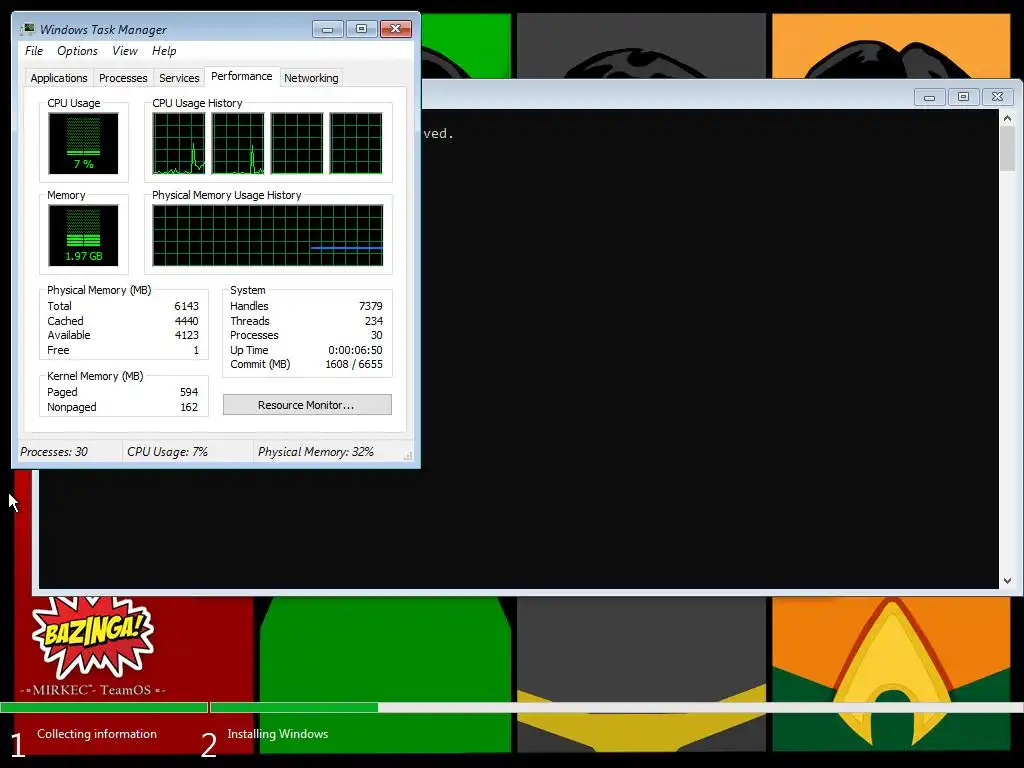Maximize the command prompt window
The image size is (1024, 768).
[x=963, y=97]
